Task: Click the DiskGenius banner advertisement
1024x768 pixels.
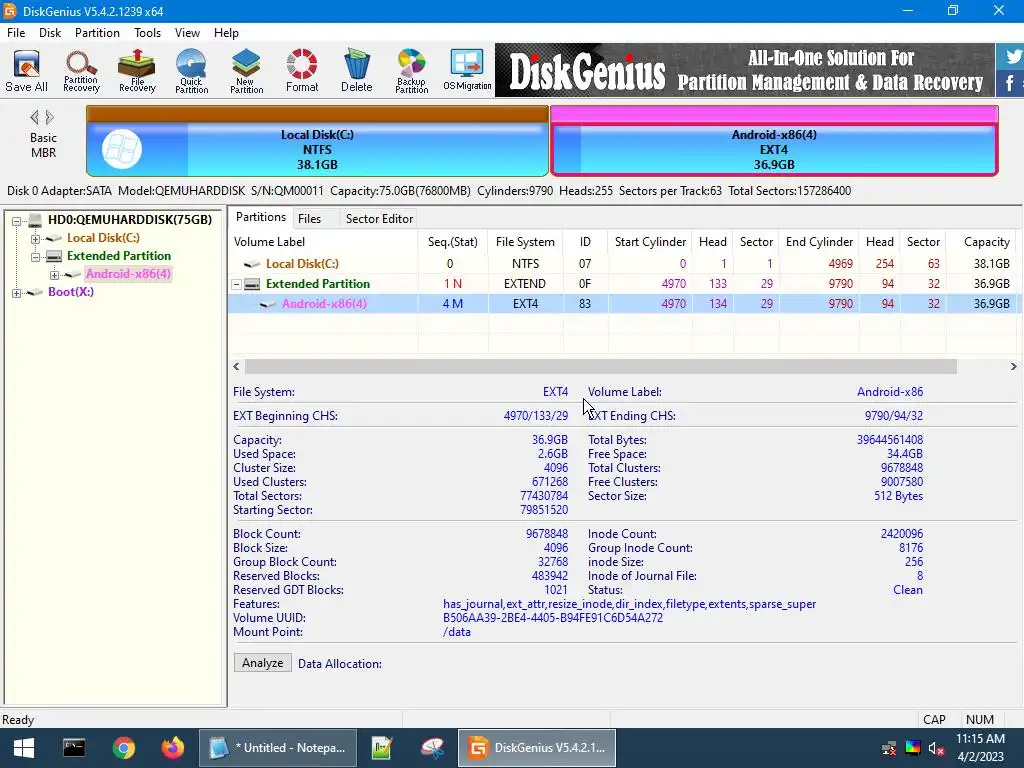Action: point(744,70)
